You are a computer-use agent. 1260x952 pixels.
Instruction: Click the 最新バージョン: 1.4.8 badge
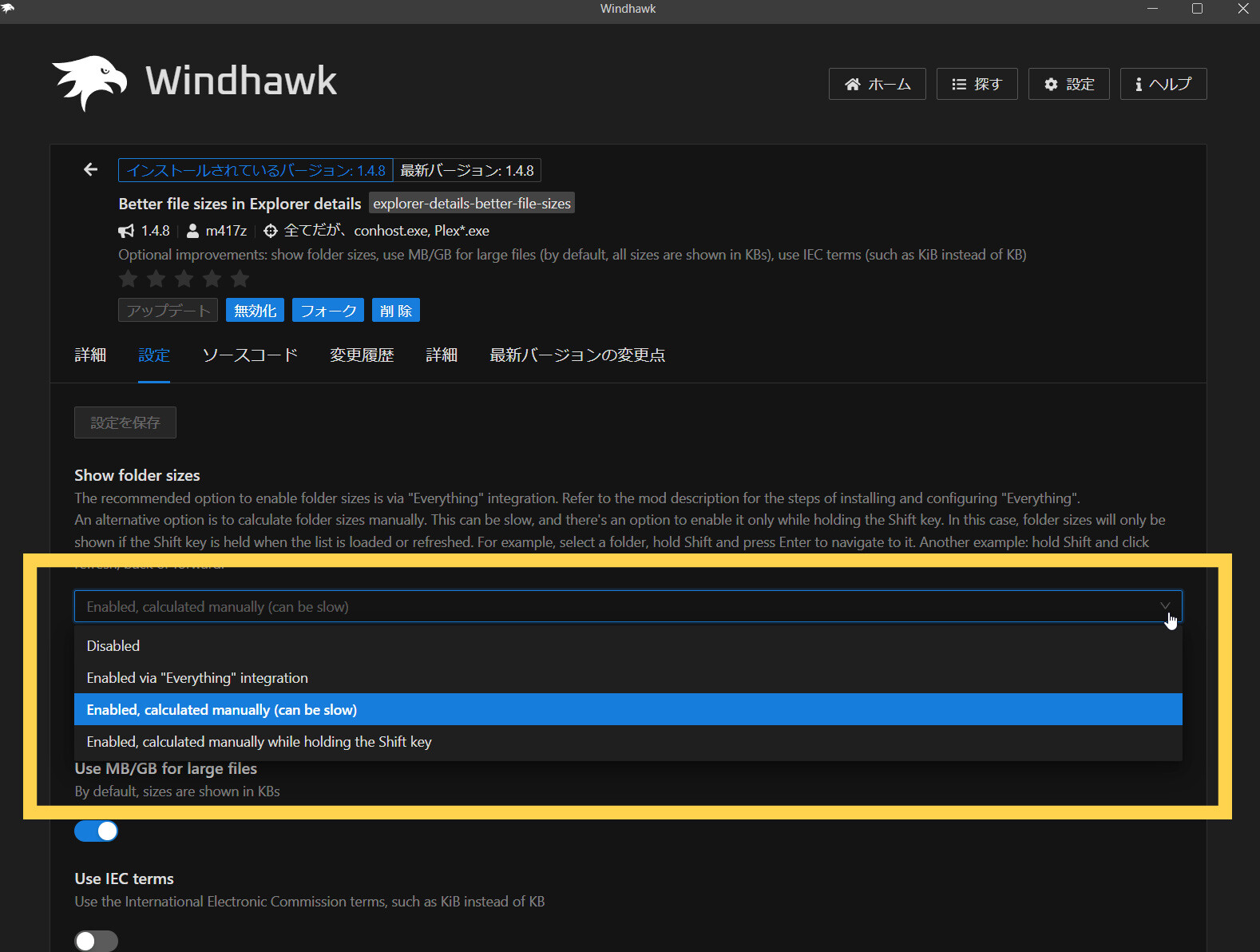click(467, 170)
